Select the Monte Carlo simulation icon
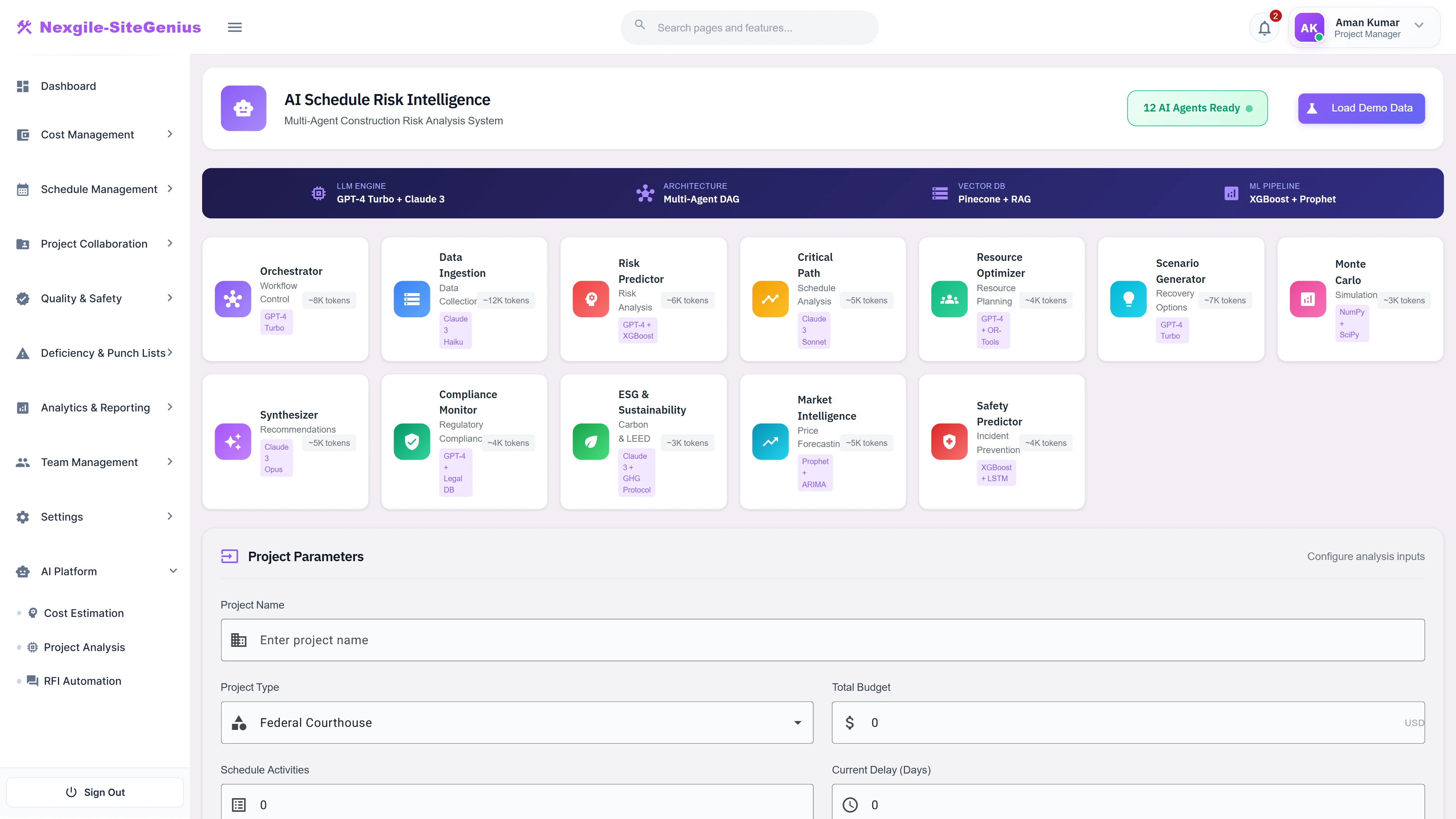 click(1307, 299)
